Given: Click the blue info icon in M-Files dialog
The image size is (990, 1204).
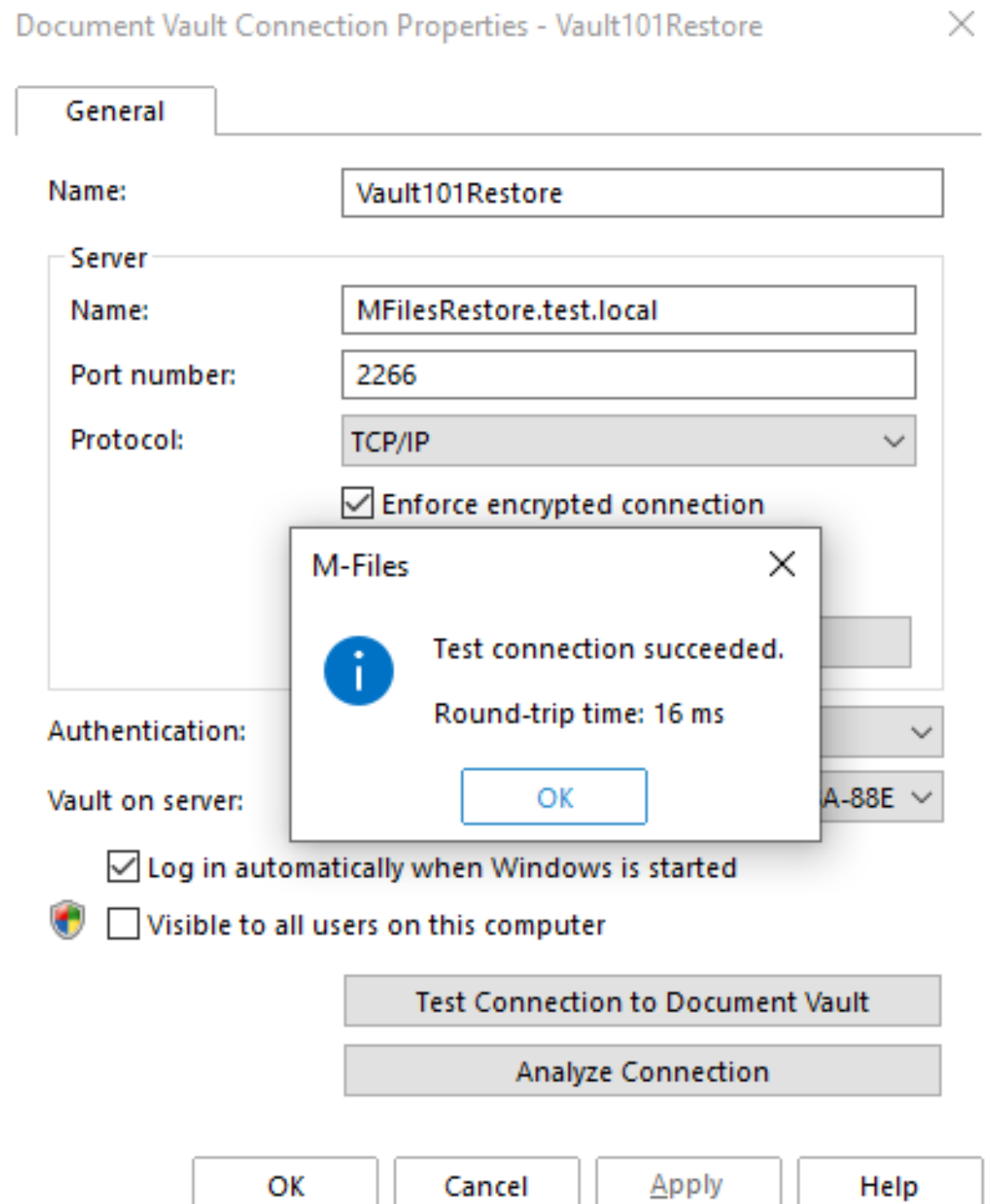Looking at the screenshot, I should tap(358, 671).
